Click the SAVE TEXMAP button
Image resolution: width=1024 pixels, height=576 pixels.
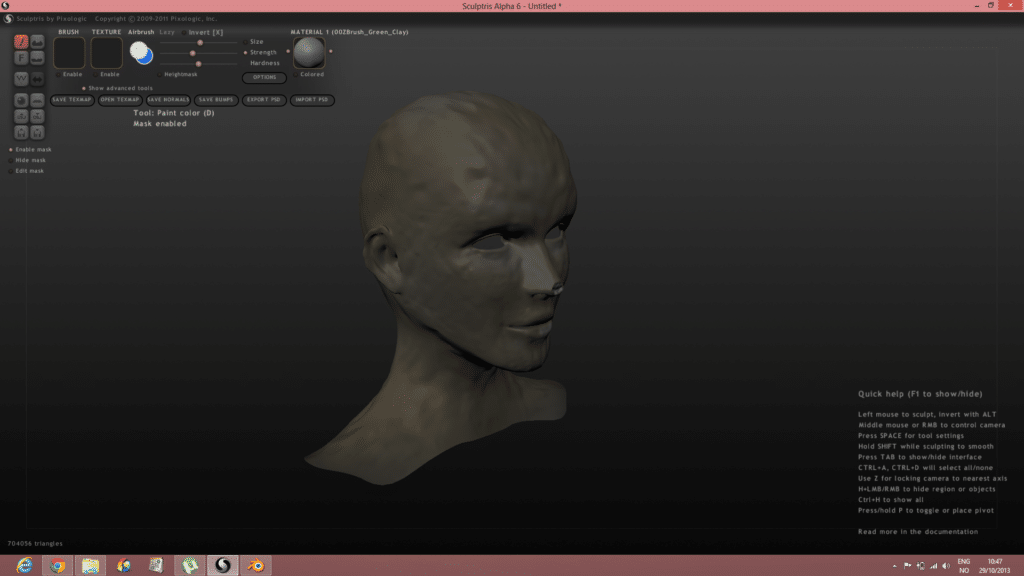[73, 100]
